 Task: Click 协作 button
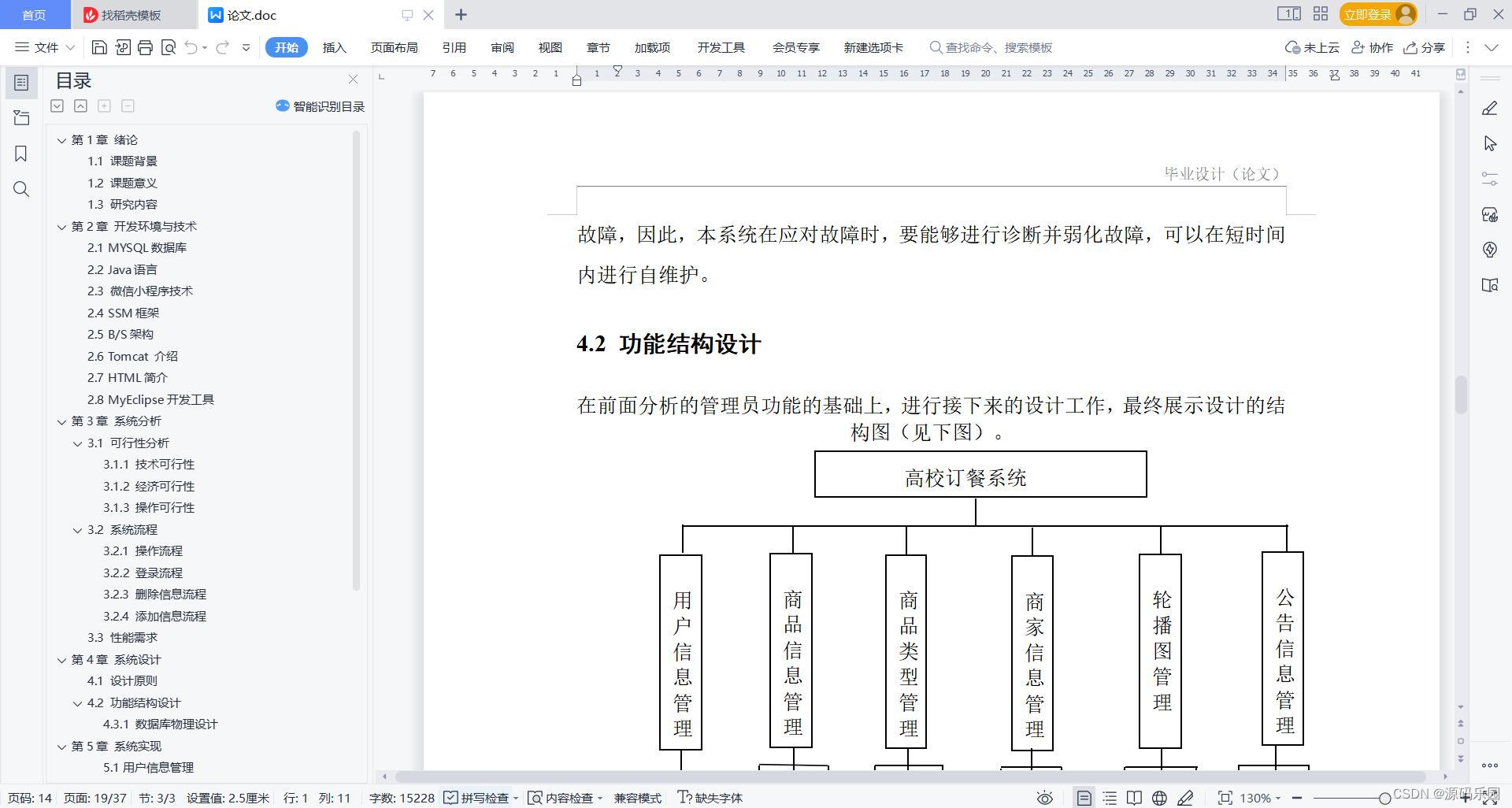pos(1372,47)
